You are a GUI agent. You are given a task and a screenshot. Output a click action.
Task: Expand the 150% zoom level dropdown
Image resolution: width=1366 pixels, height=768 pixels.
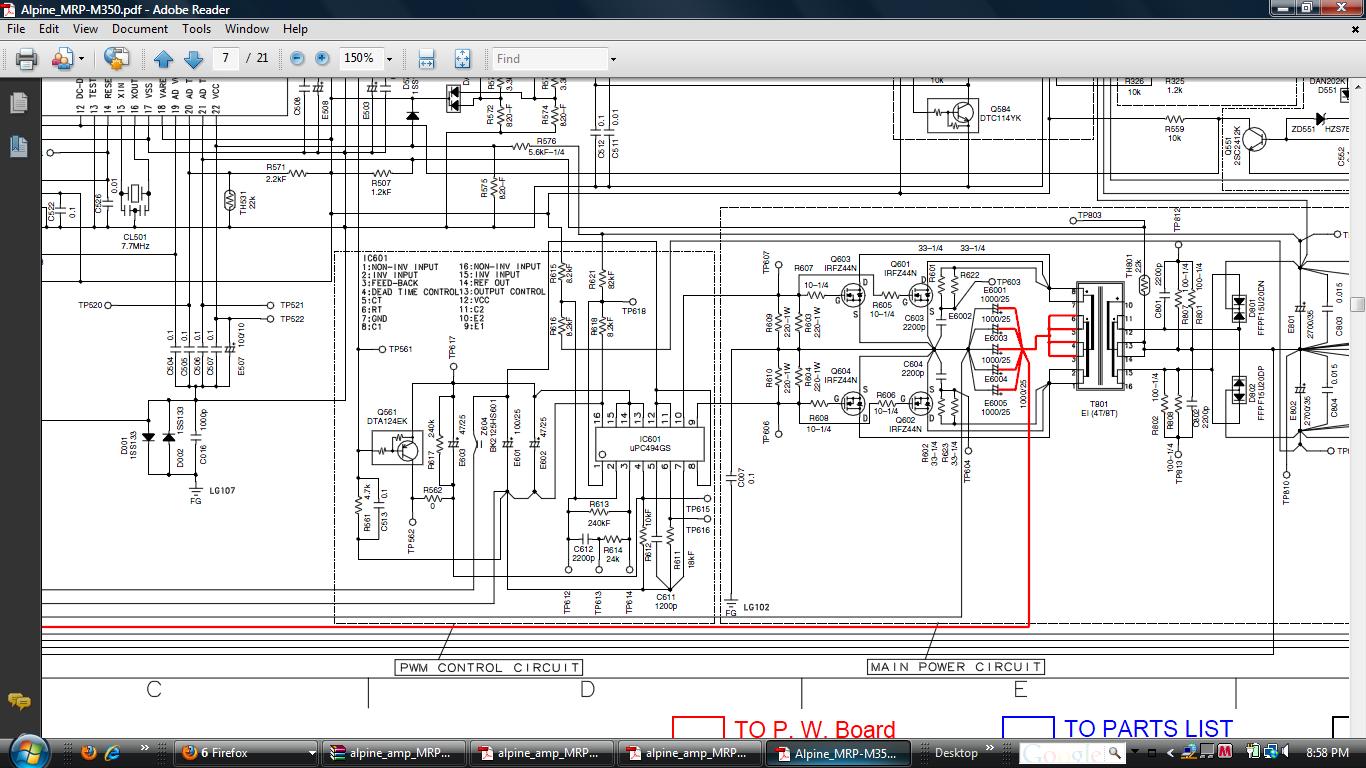click(x=389, y=59)
